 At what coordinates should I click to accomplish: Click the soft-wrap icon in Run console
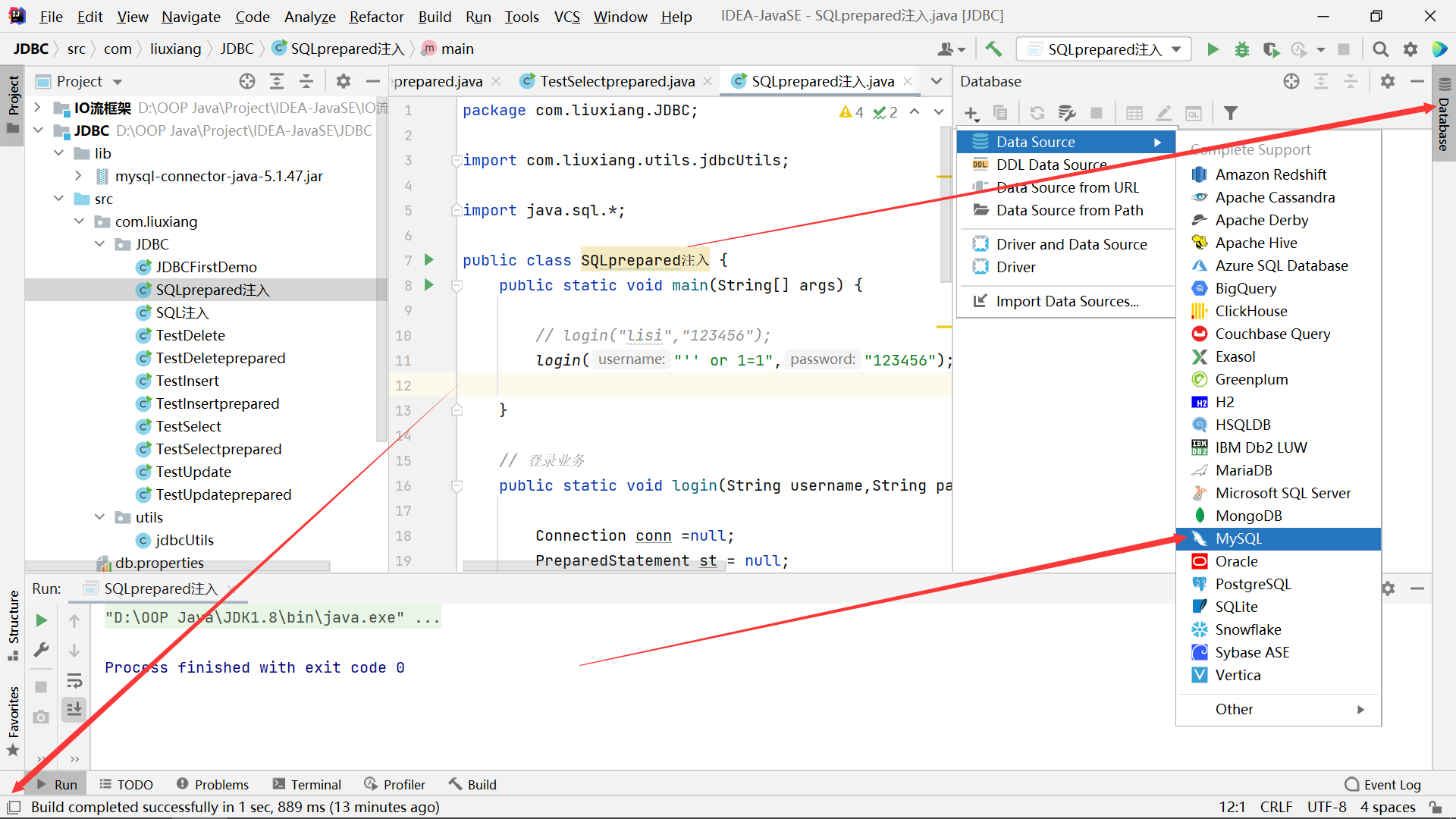(x=74, y=680)
